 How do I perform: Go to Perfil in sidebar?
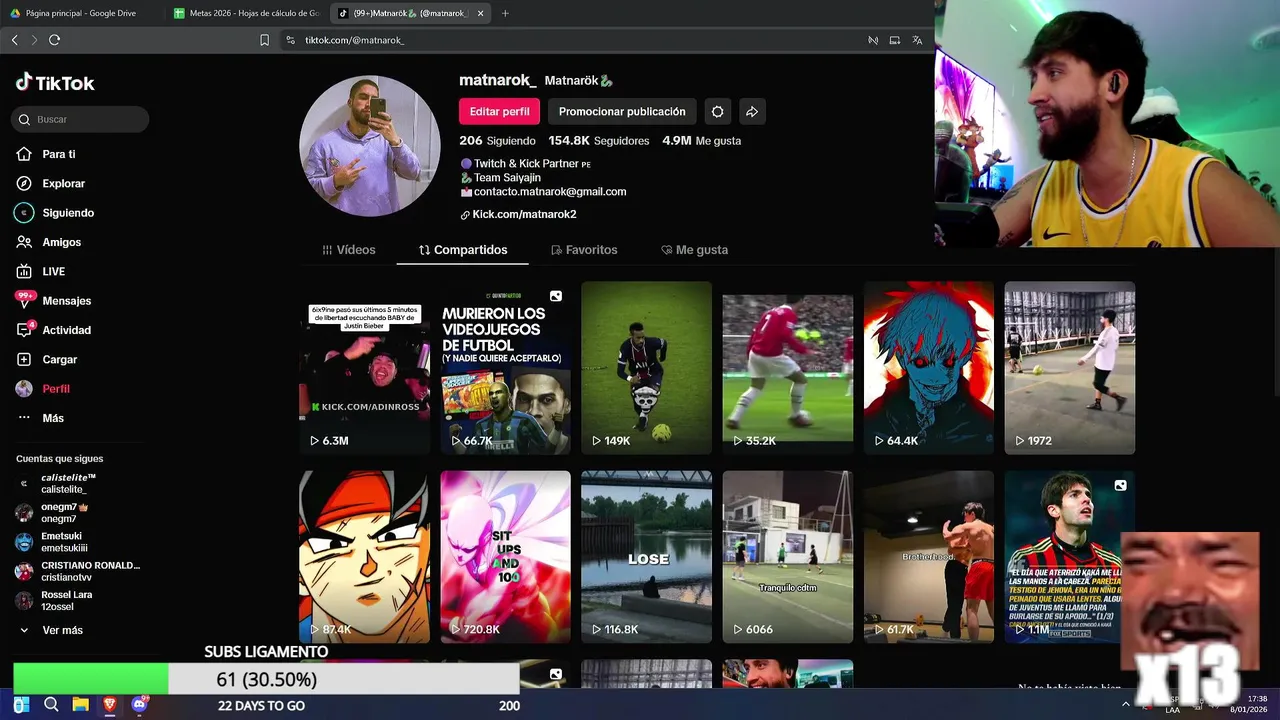(x=43, y=389)
